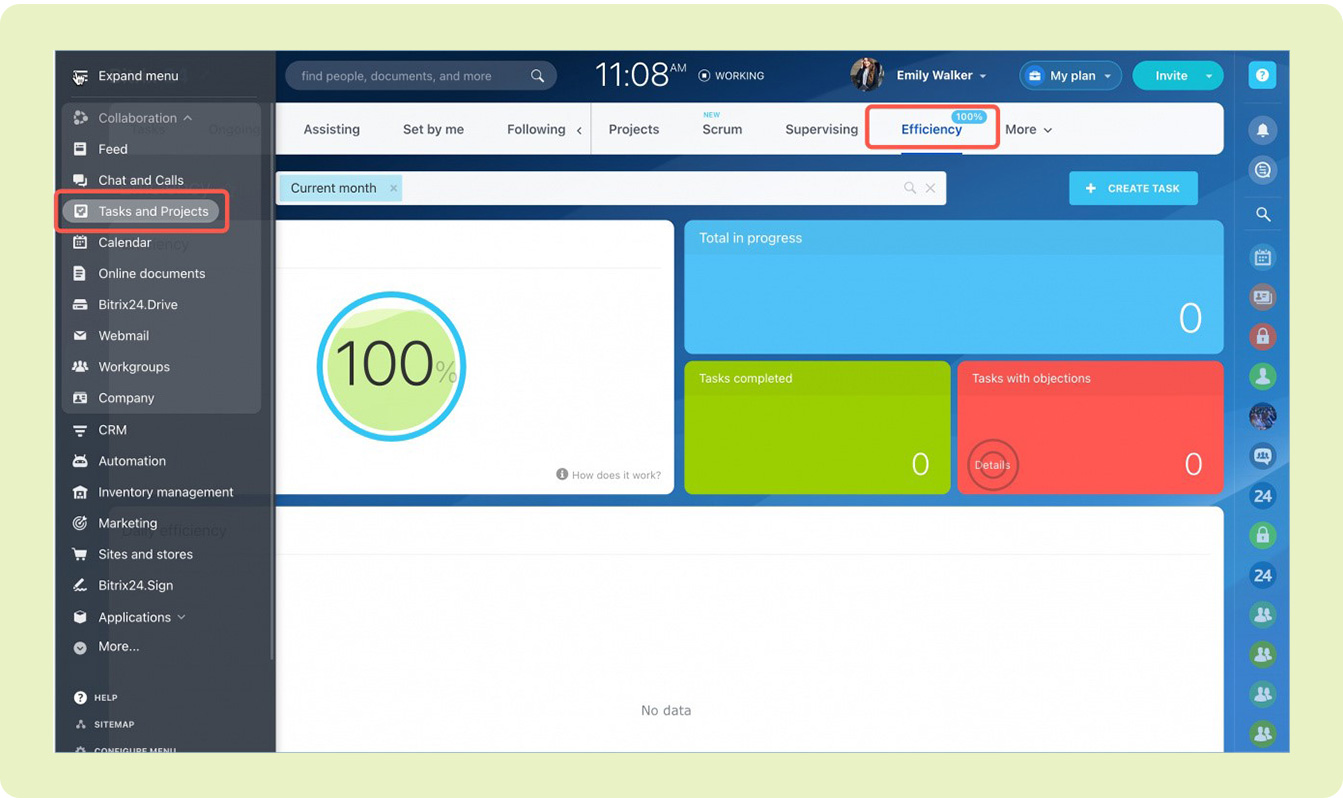
Task: Open Webmail in the left sidebar
Action: pos(123,336)
